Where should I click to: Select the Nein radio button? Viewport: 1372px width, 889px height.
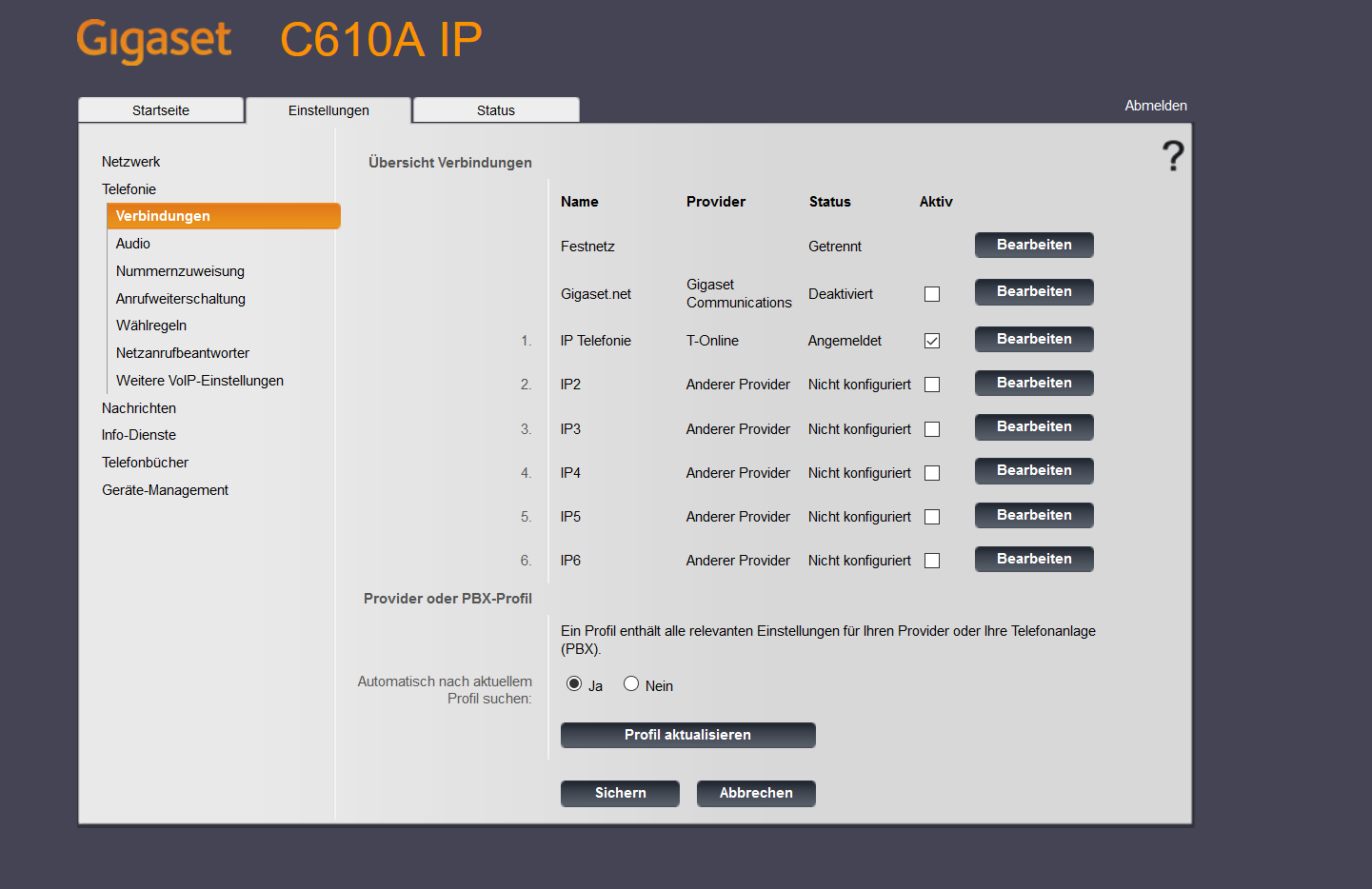pyautogui.click(x=631, y=683)
